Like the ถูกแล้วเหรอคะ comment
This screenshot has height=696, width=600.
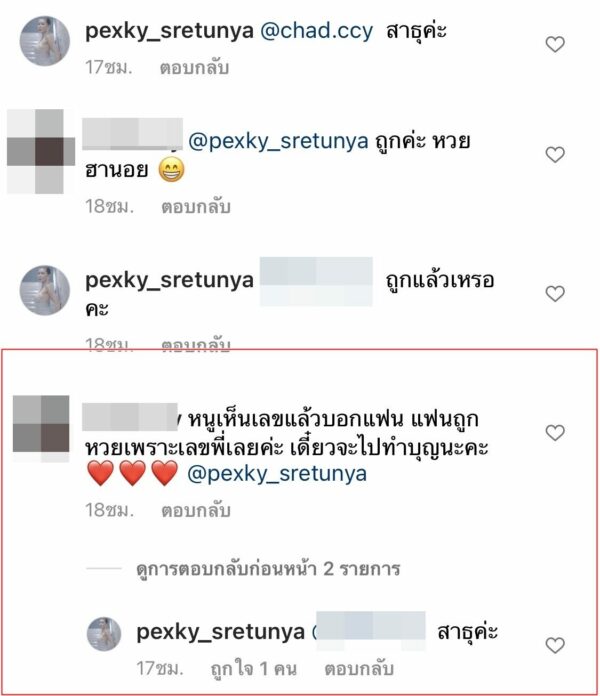click(x=555, y=293)
